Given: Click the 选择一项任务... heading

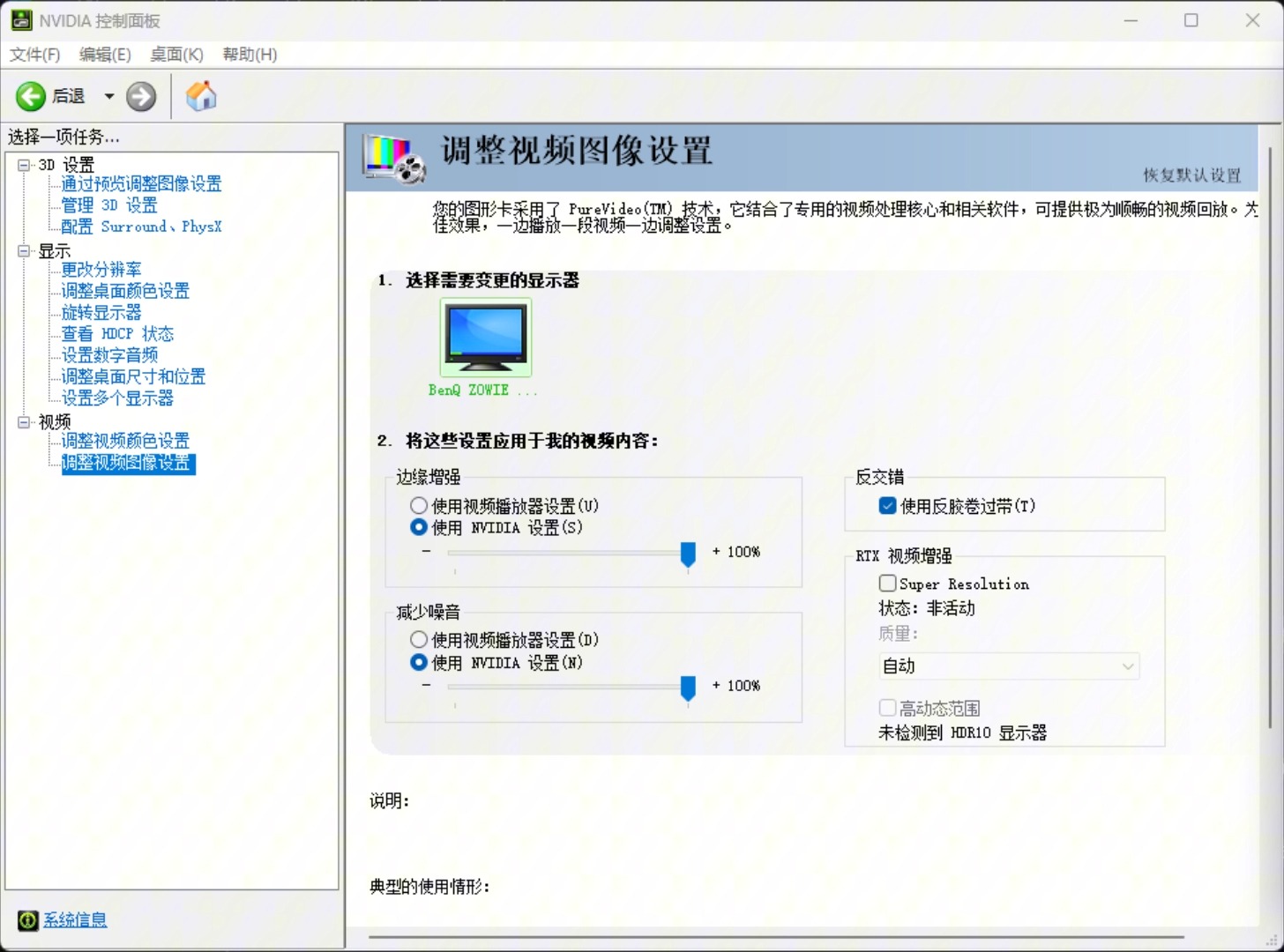Looking at the screenshot, I should 63,137.
